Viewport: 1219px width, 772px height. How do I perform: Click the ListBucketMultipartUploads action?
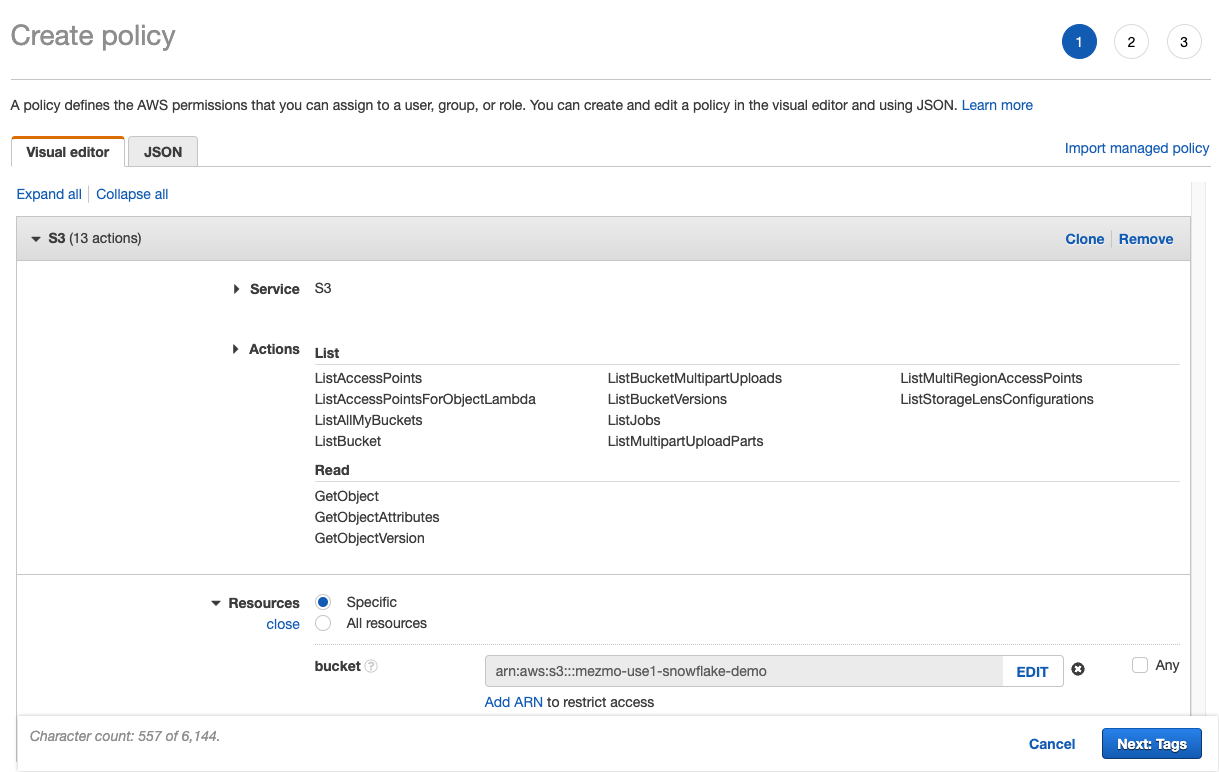[695, 378]
